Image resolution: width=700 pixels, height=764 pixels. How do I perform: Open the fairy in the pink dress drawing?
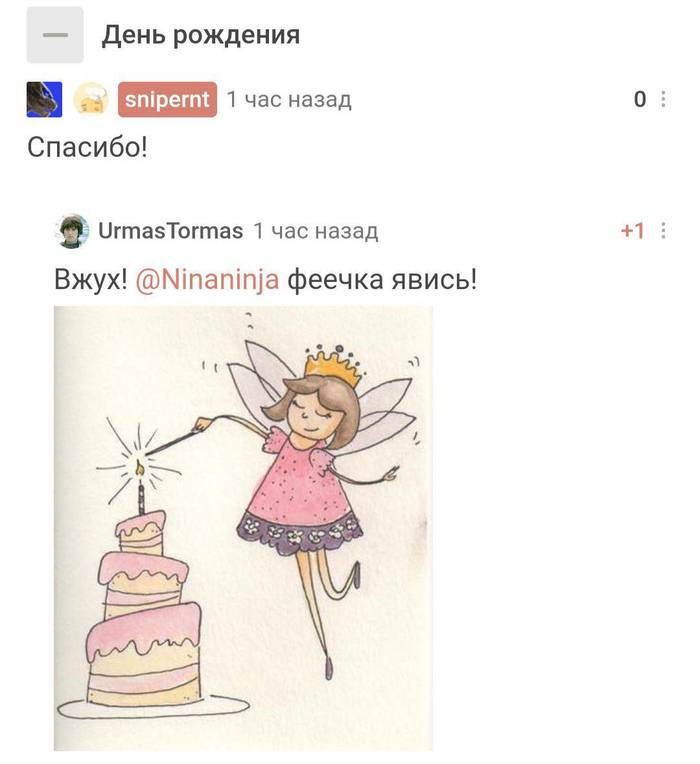(243, 528)
